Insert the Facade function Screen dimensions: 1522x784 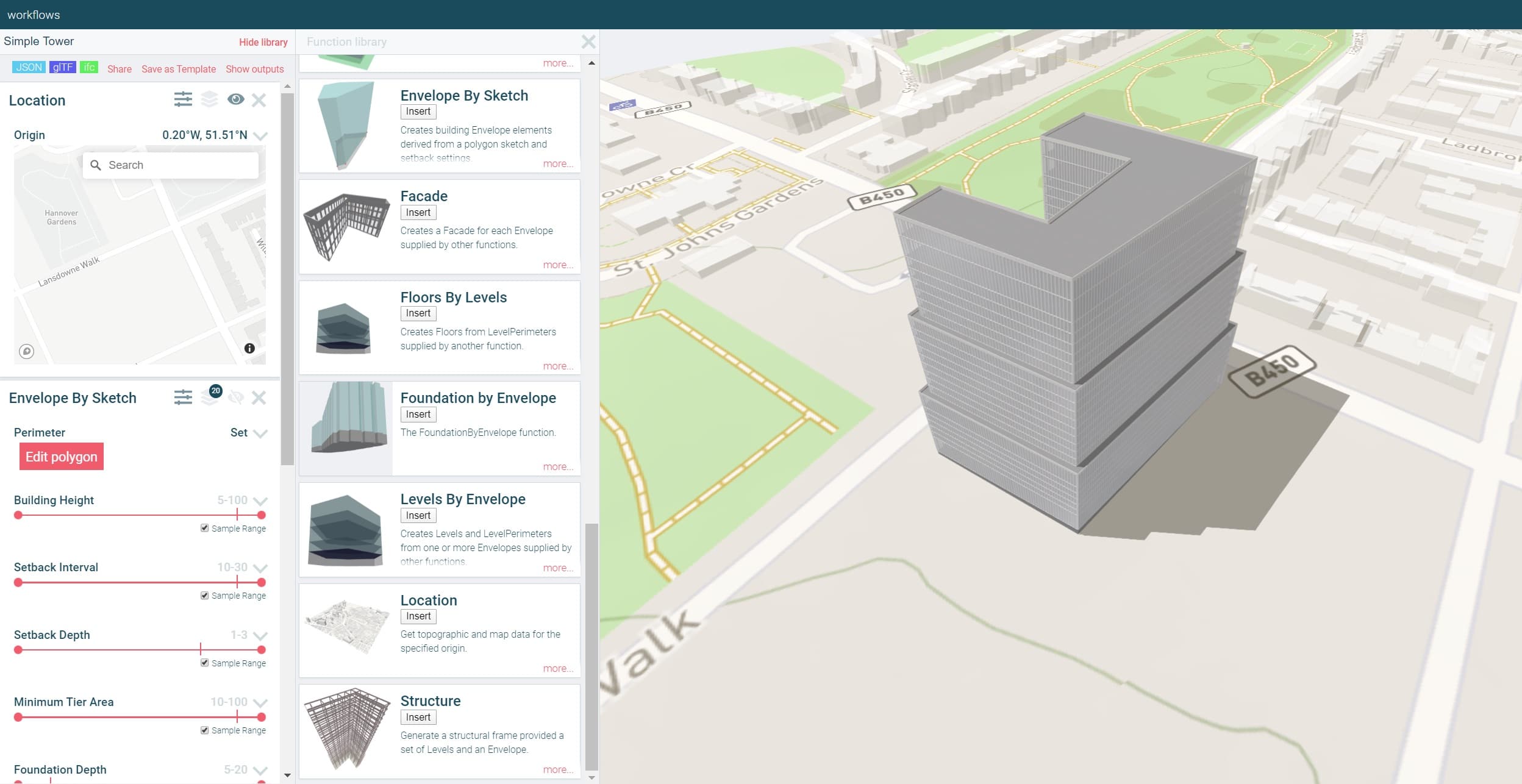pyautogui.click(x=418, y=212)
